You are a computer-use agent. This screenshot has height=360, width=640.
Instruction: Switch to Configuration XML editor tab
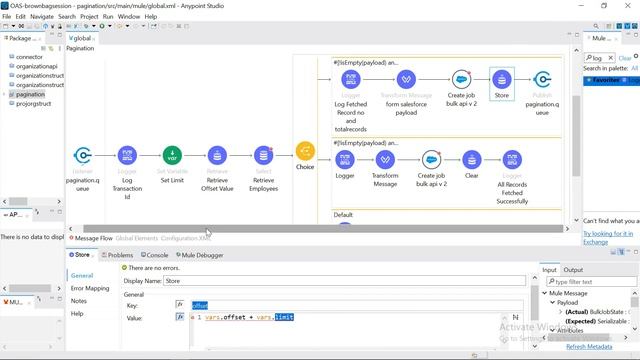(x=186, y=238)
